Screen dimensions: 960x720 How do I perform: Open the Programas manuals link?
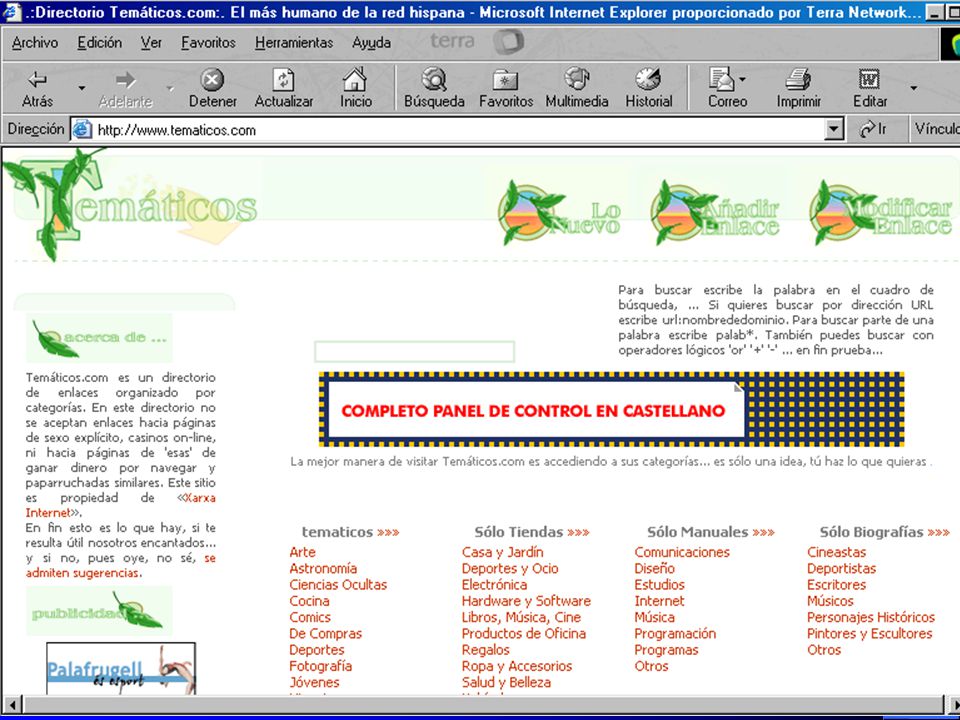pyautogui.click(x=666, y=650)
